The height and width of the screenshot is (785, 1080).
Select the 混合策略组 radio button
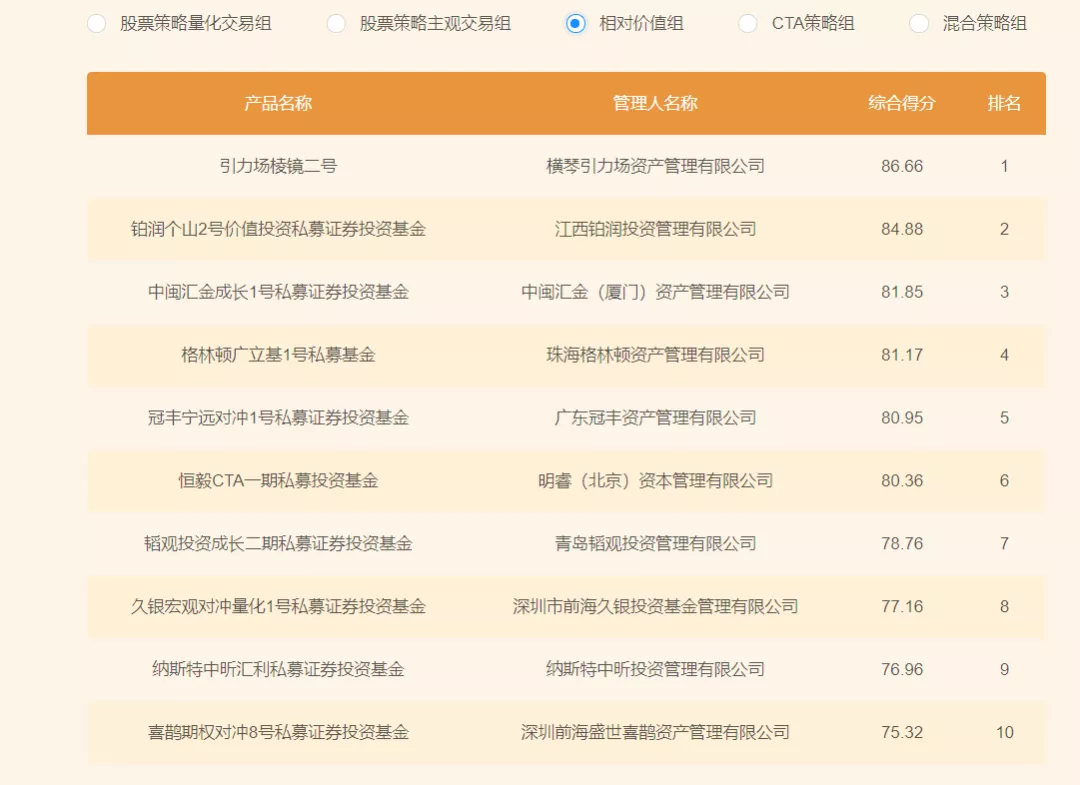pyautogui.click(x=919, y=23)
